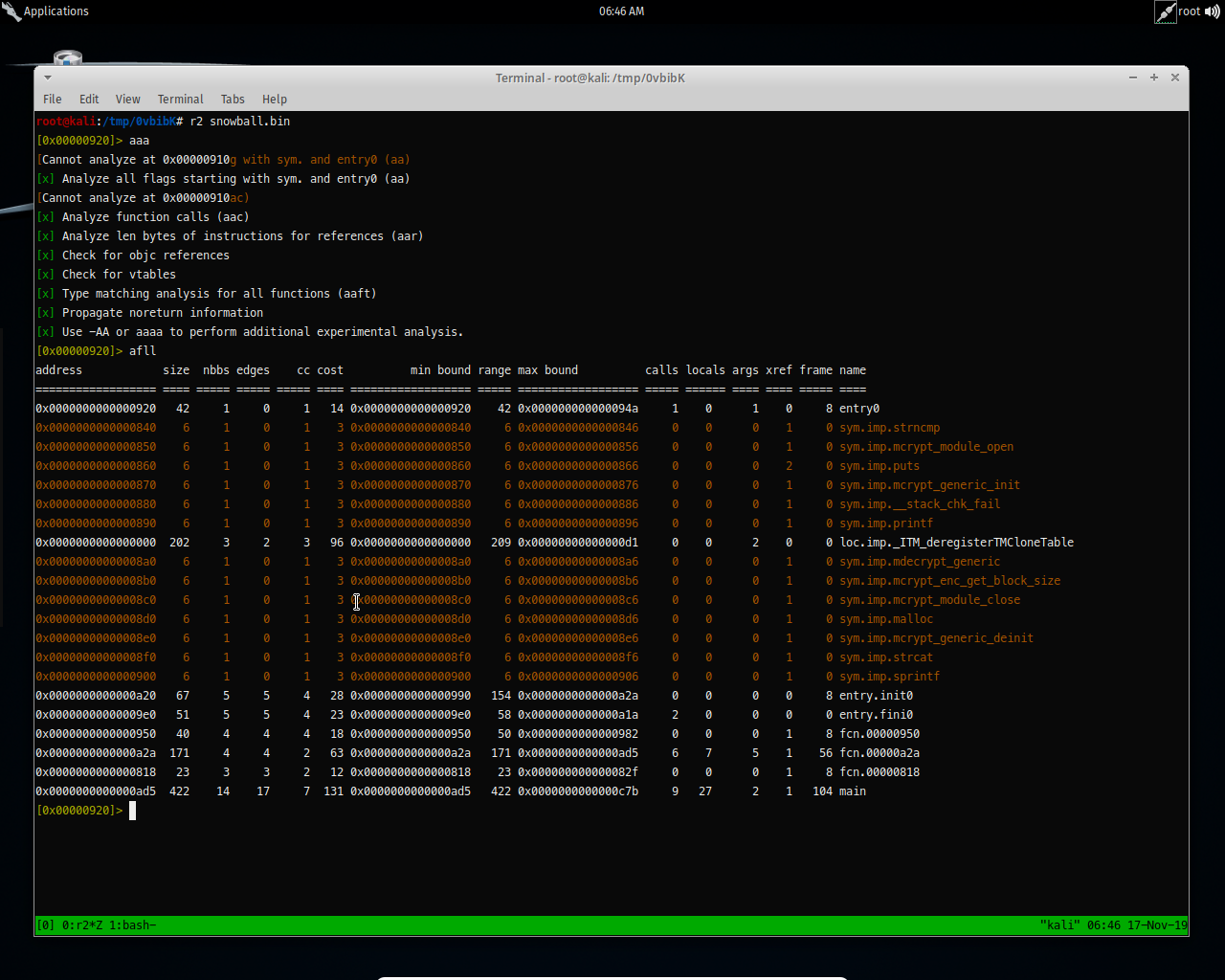The width and height of the screenshot is (1225, 980).
Task: Open the Applications menu
Action: [46, 11]
